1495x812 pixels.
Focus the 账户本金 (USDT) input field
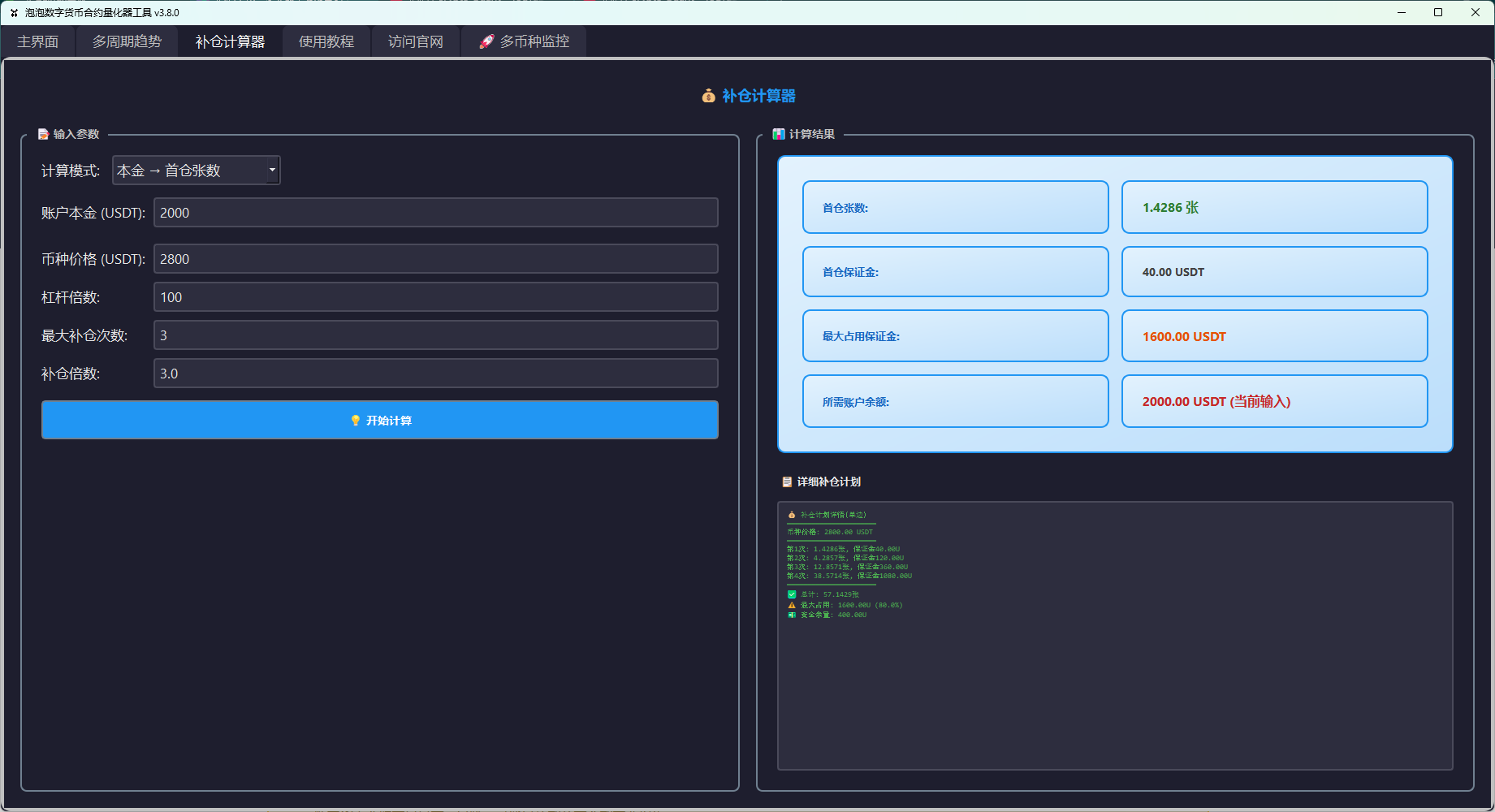point(435,213)
